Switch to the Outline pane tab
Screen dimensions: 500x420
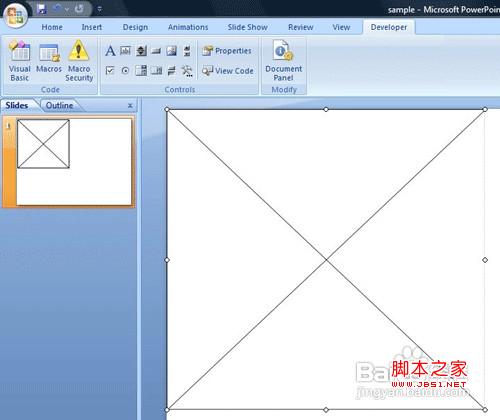tap(59, 105)
